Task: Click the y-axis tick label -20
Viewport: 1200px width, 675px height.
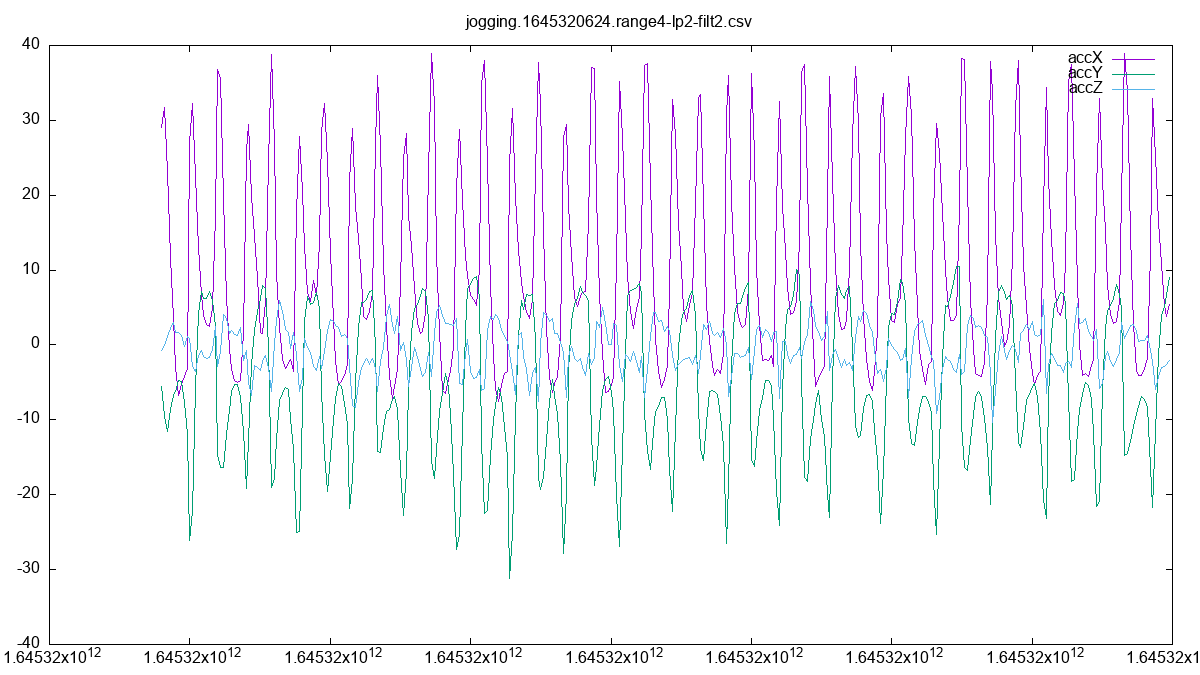Action: point(27,494)
